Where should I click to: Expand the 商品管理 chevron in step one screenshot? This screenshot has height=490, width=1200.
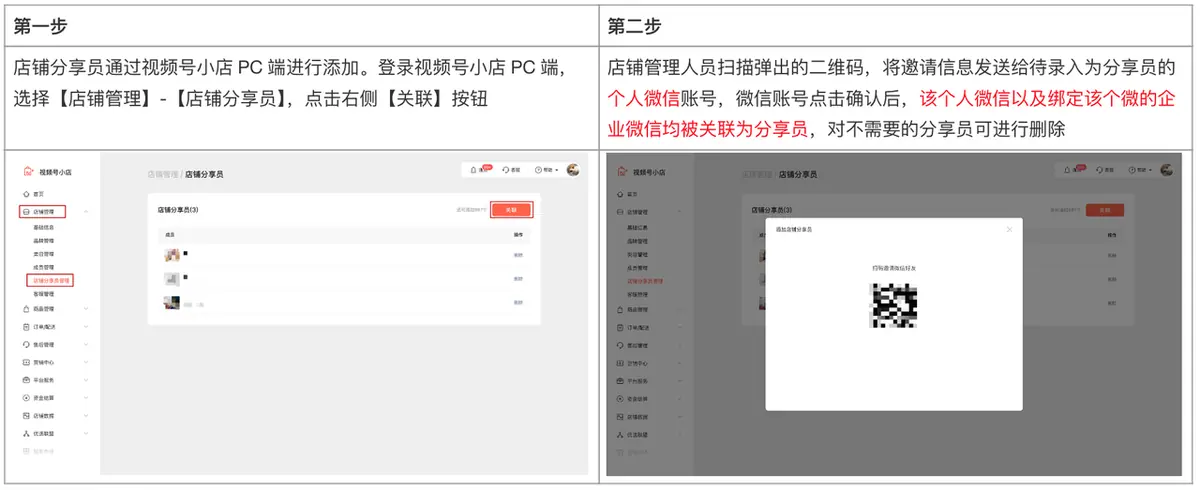[x=87, y=309]
